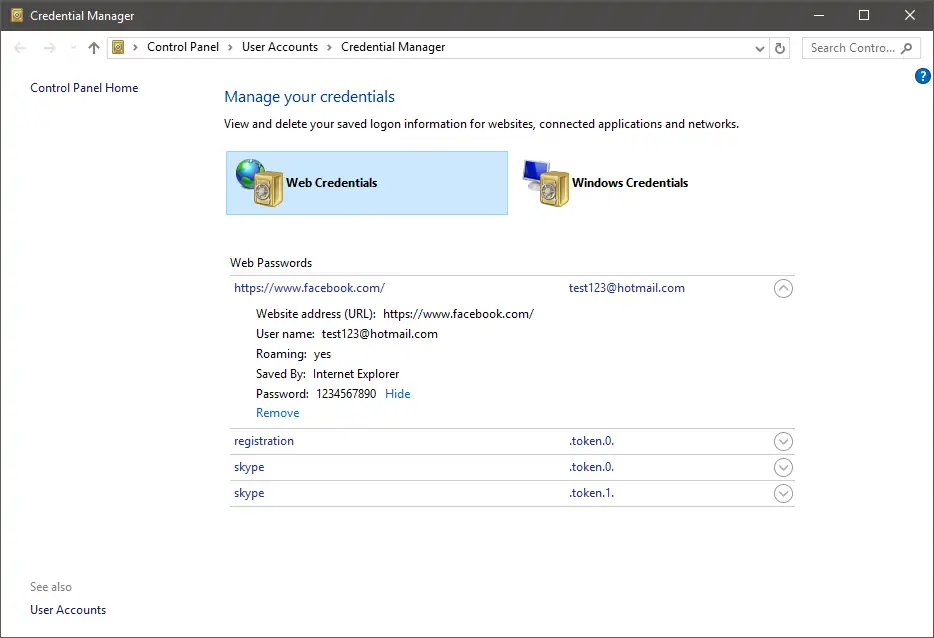Open the chevron after User Accounts breadcrumb

[x=329, y=48]
